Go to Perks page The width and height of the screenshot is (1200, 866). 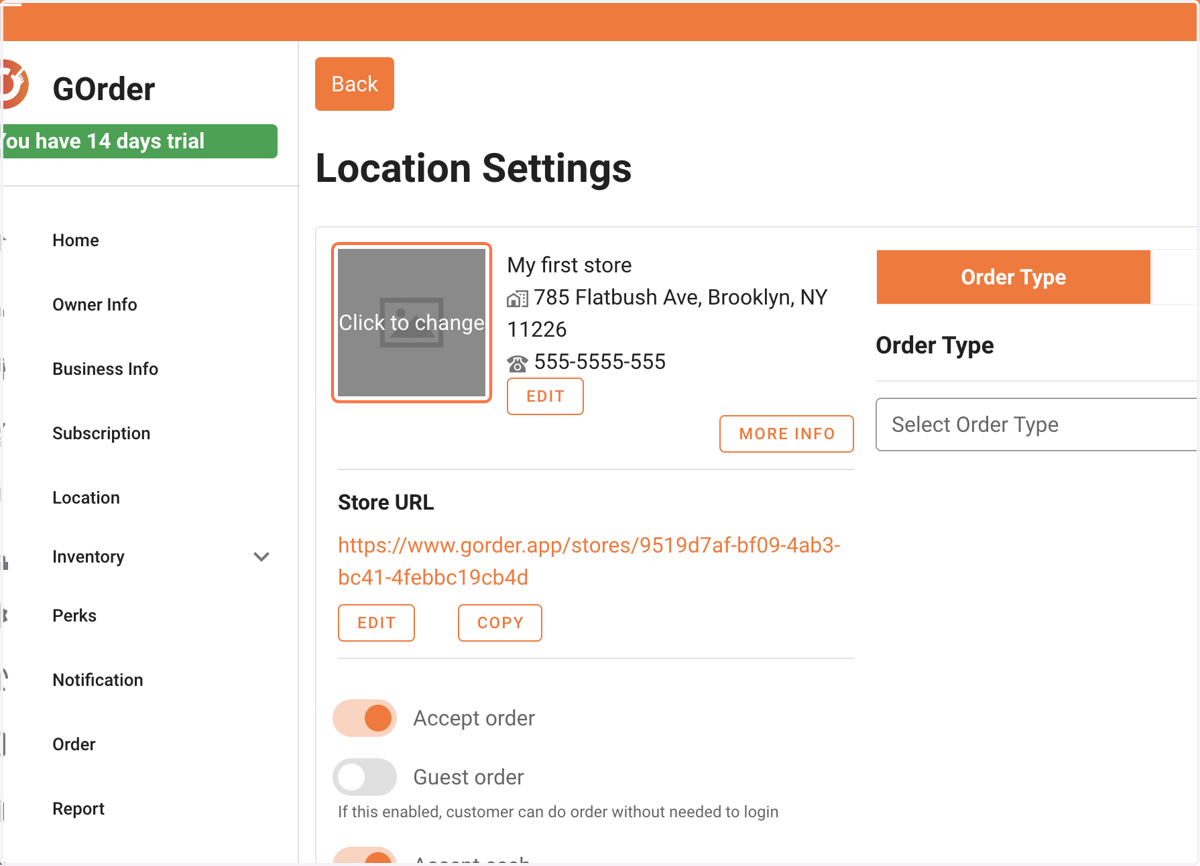coord(74,615)
